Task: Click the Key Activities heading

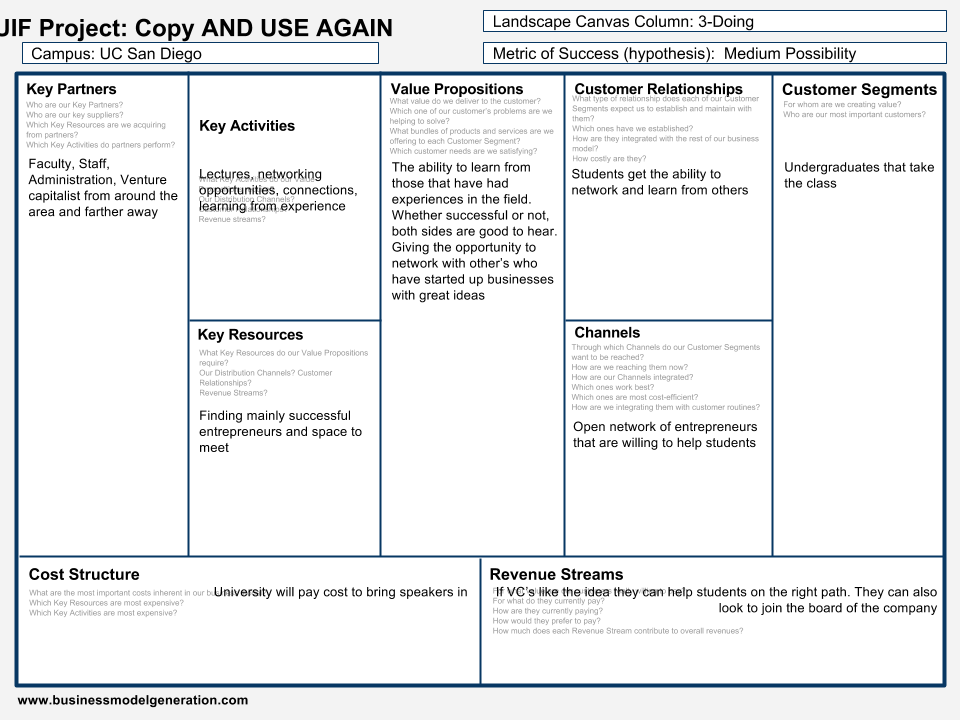Action: [247, 126]
